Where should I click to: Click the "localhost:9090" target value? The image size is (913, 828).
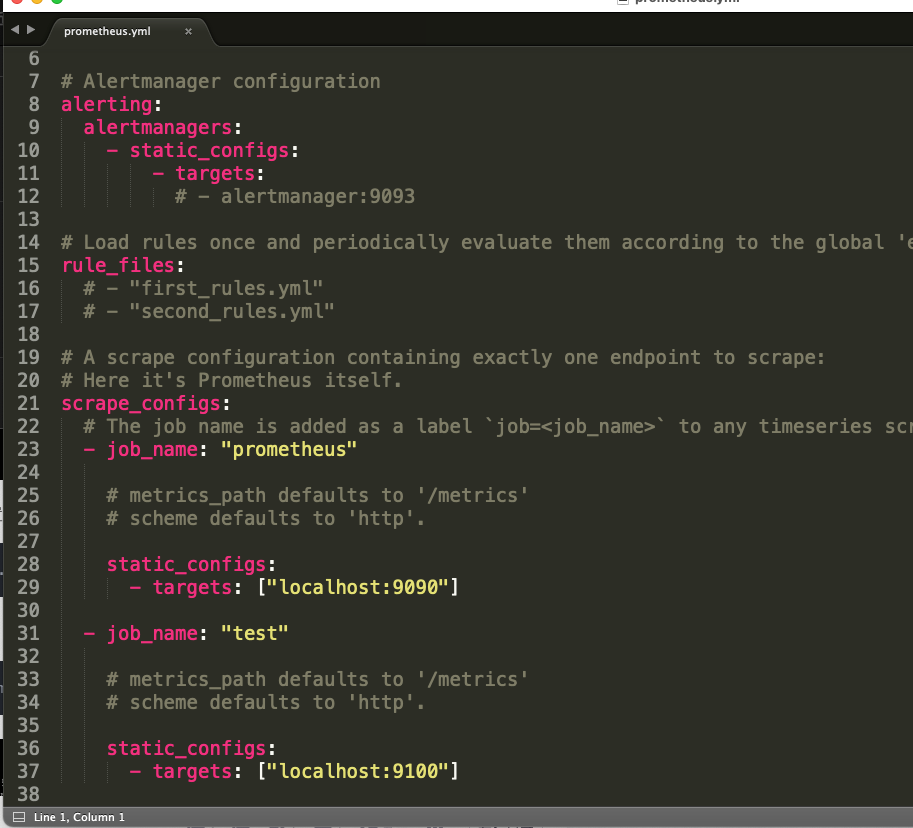tap(358, 588)
